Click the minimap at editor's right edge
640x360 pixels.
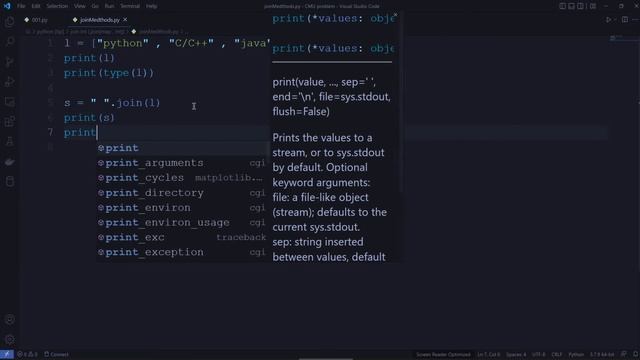click(x=623, y=38)
